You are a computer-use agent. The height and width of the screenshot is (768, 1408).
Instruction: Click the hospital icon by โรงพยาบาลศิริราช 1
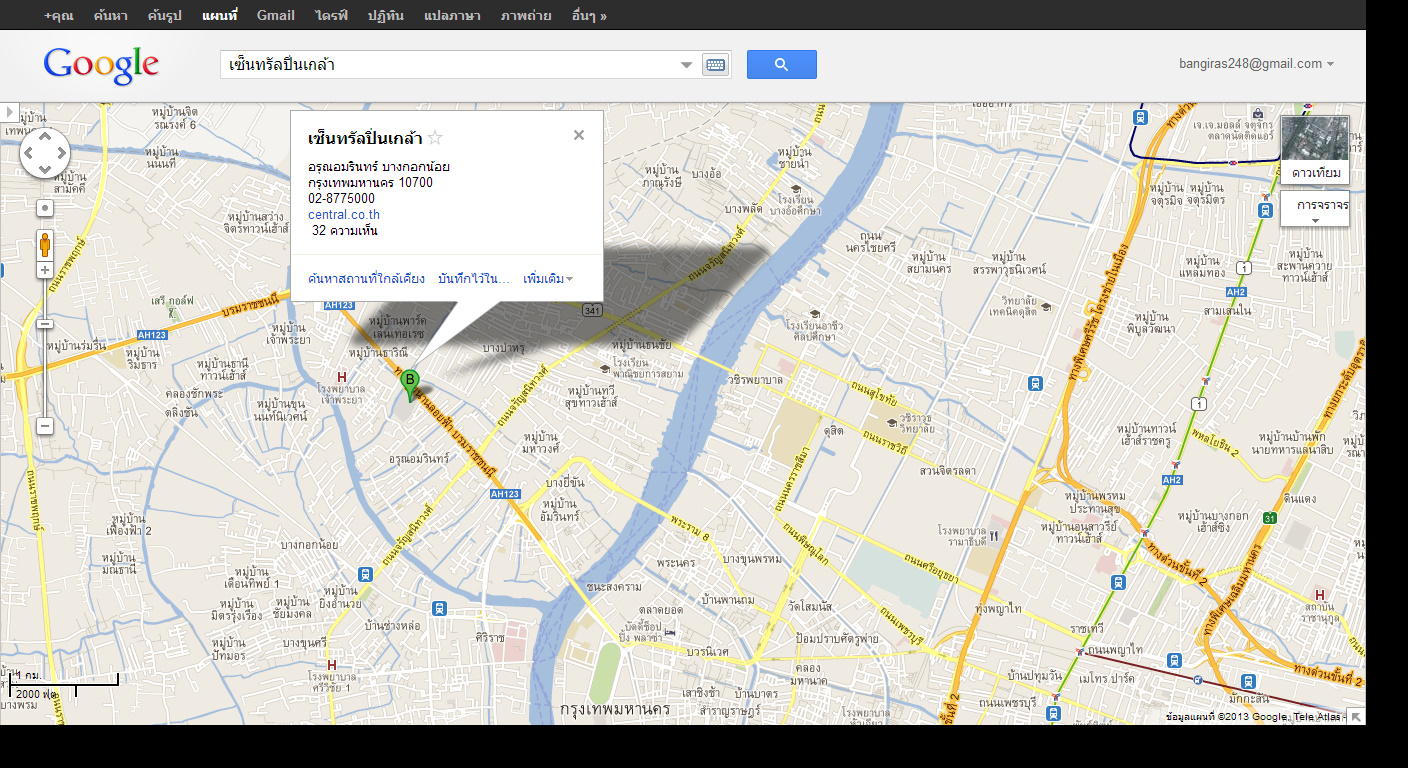point(331,665)
